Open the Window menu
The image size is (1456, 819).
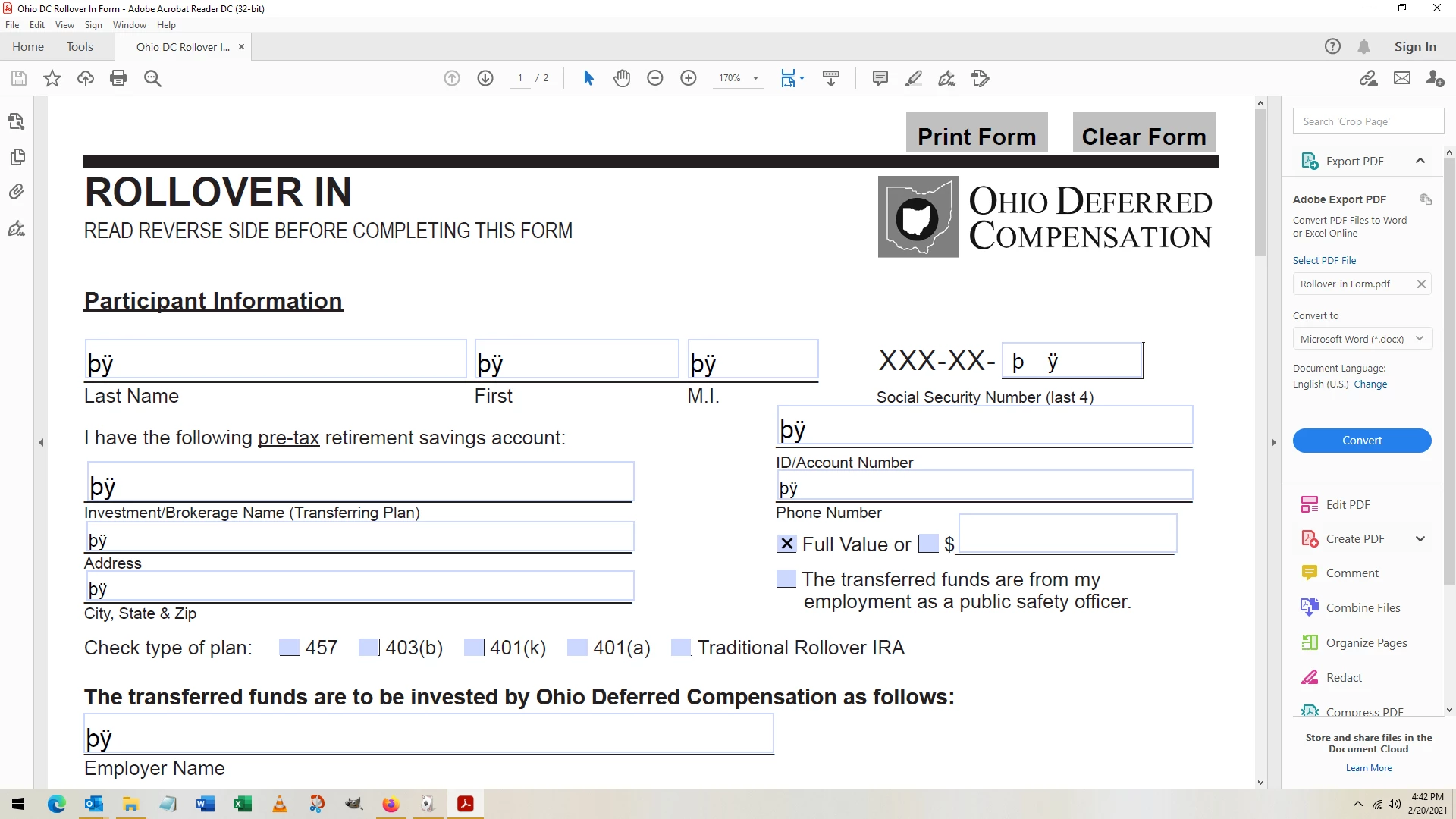click(129, 25)
